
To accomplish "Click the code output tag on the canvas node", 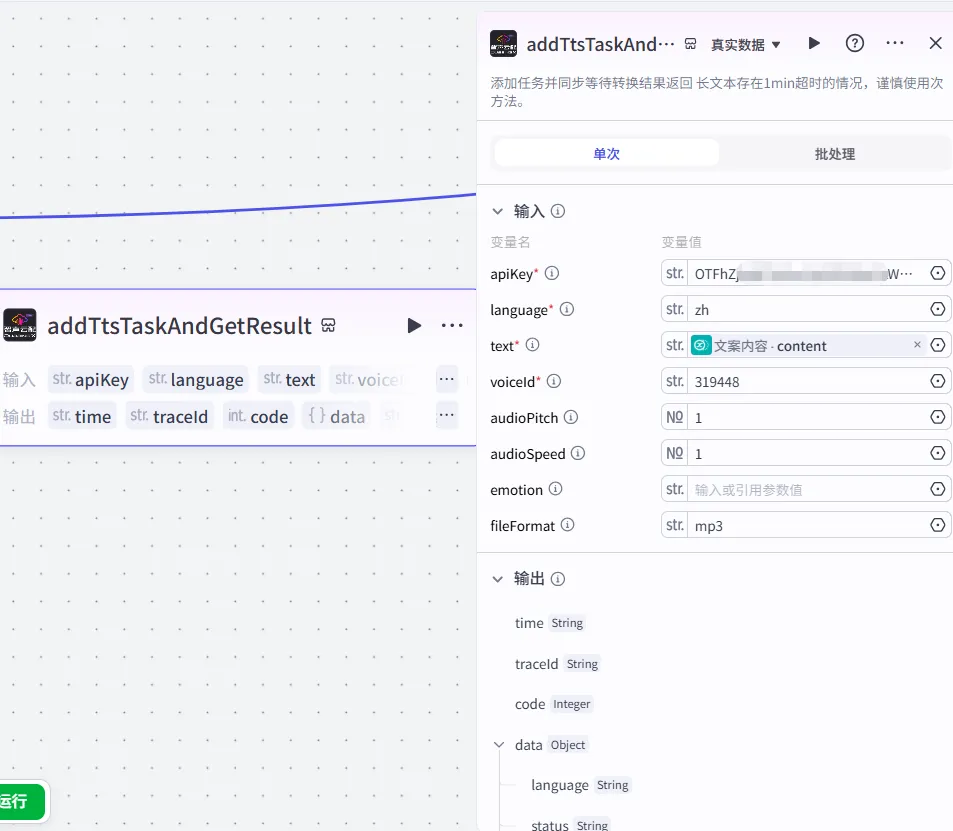I will point(258,416).
